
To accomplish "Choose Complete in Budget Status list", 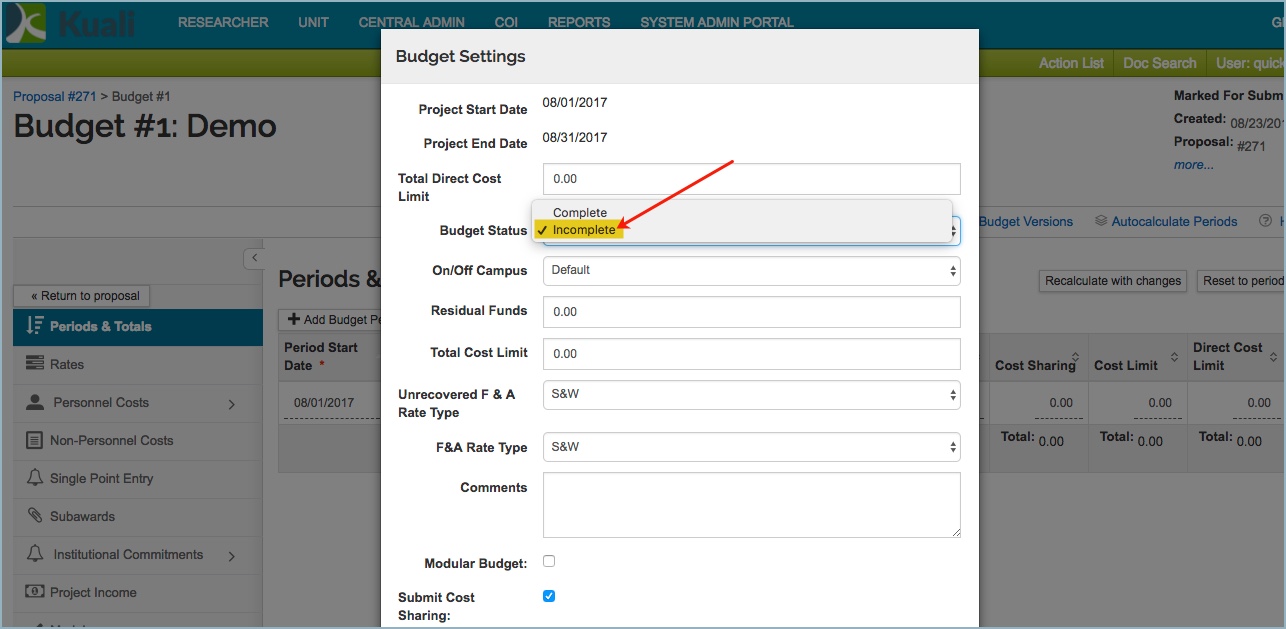I will (x=580, y=212).
